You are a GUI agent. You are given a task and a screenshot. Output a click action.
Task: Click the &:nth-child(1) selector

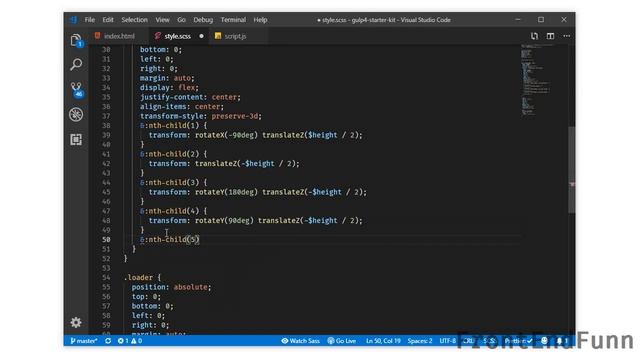point(170,126)
